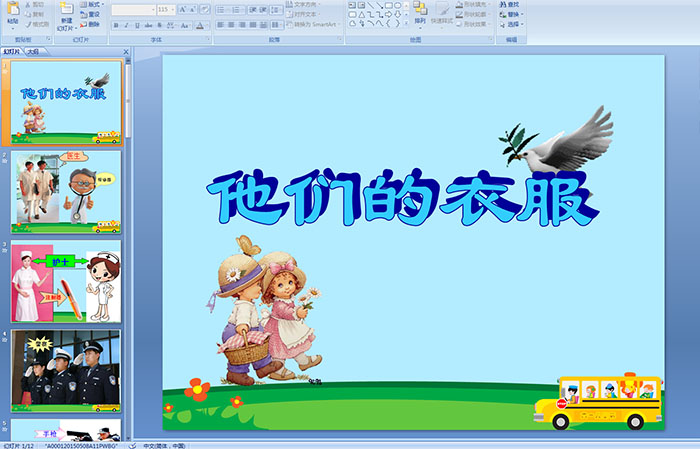Click the spell check icon in status bar
The height and width of the screenshot is (449, 700).
[132, 445]
